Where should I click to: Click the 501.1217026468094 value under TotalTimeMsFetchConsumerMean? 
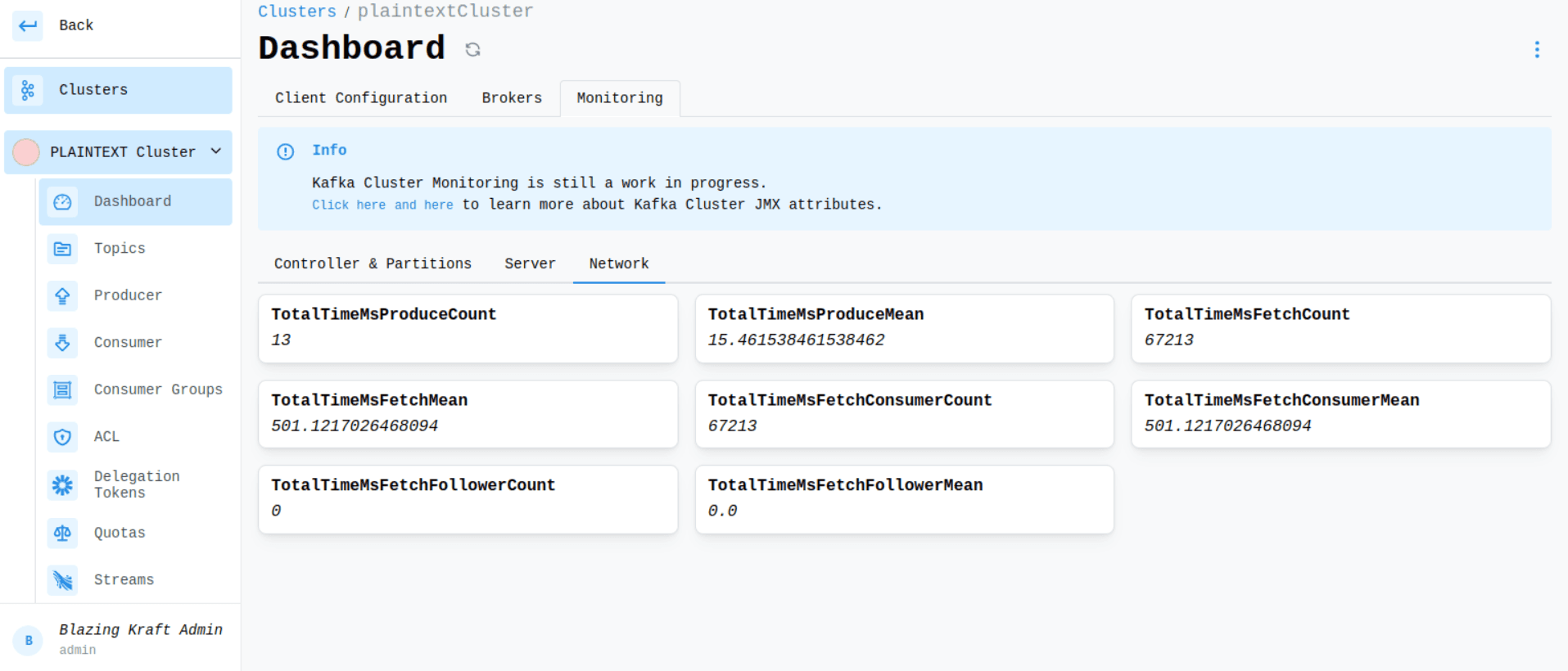1228,426
